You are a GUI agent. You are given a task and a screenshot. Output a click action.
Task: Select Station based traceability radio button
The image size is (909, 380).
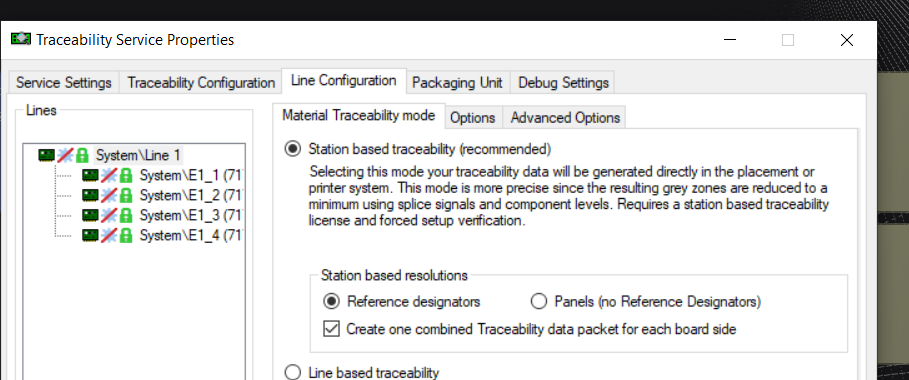[x=293, y=149]
